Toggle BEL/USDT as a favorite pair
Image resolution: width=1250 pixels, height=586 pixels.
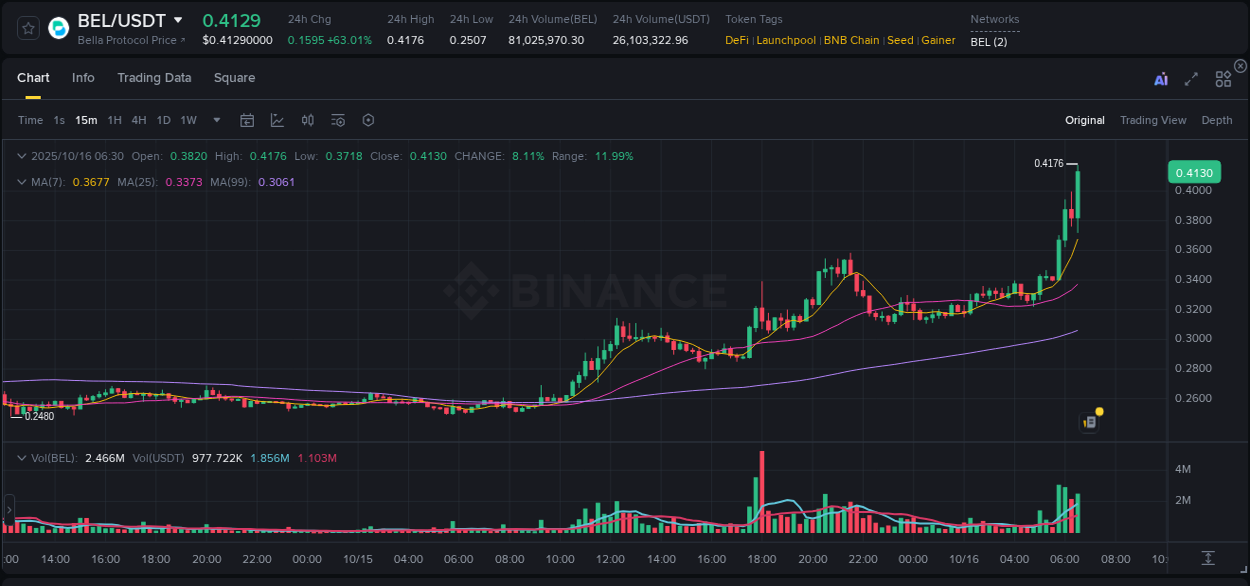coord(27,28)
